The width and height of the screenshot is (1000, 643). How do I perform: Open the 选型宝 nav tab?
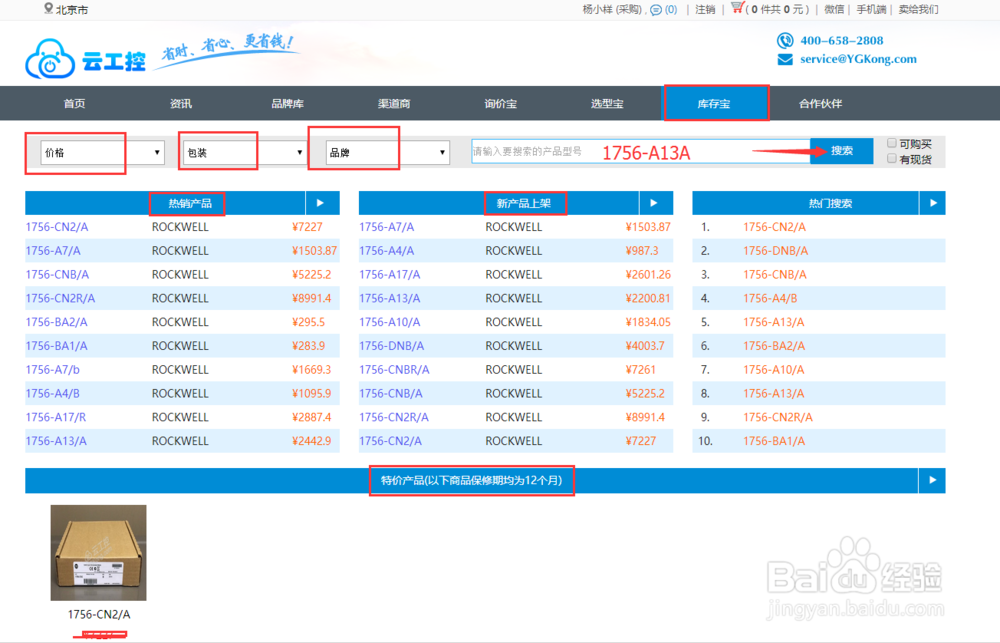[607, 103]
